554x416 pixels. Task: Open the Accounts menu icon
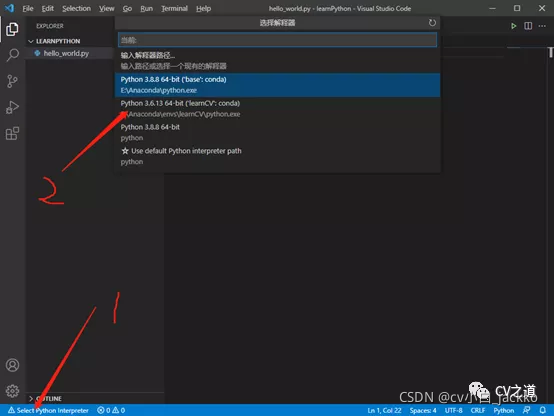point(12,365)
